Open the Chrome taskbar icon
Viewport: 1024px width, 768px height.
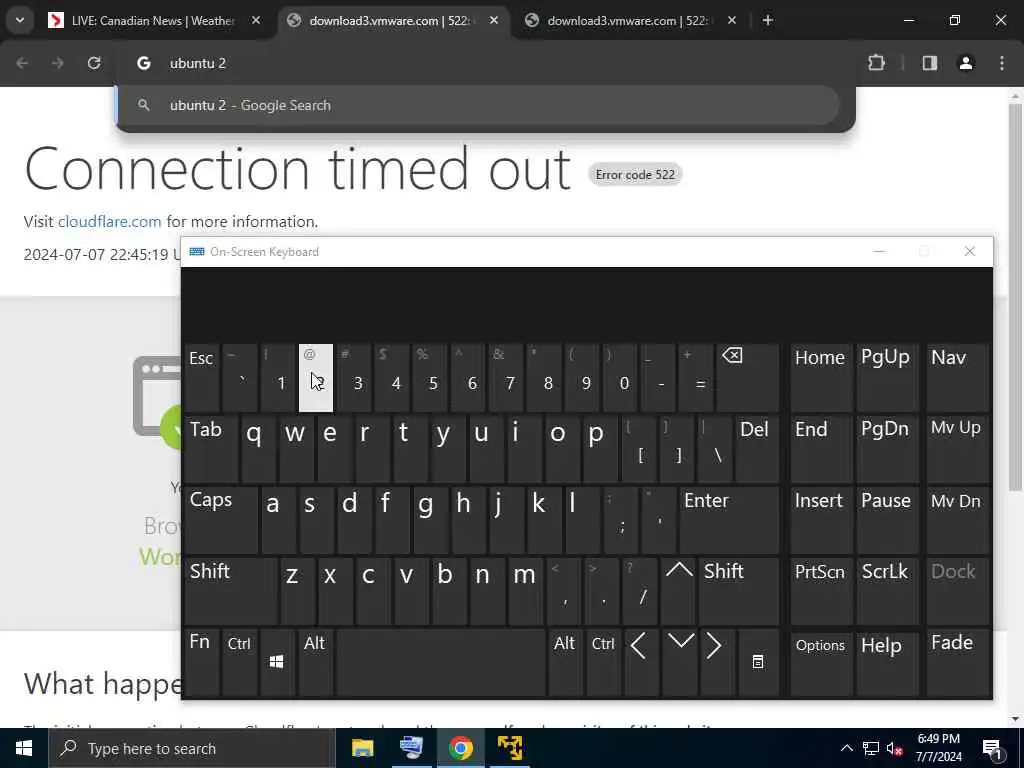[460, 748]
